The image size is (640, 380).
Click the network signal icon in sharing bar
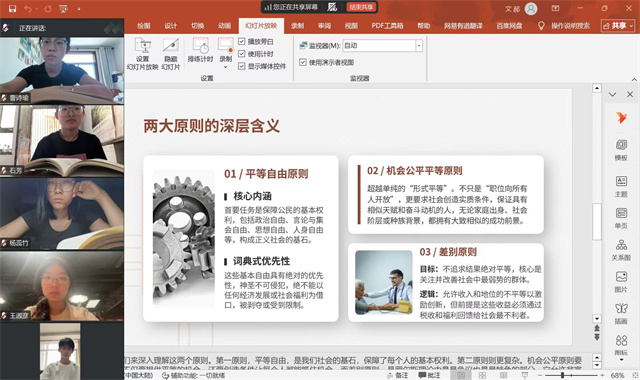coord(268,7)
